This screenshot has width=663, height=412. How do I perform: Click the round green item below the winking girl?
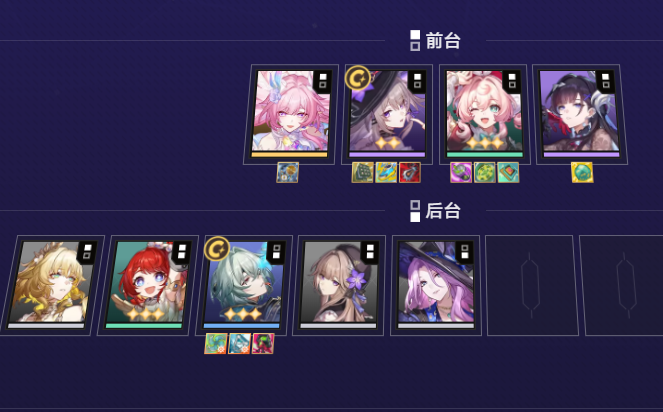485,173
